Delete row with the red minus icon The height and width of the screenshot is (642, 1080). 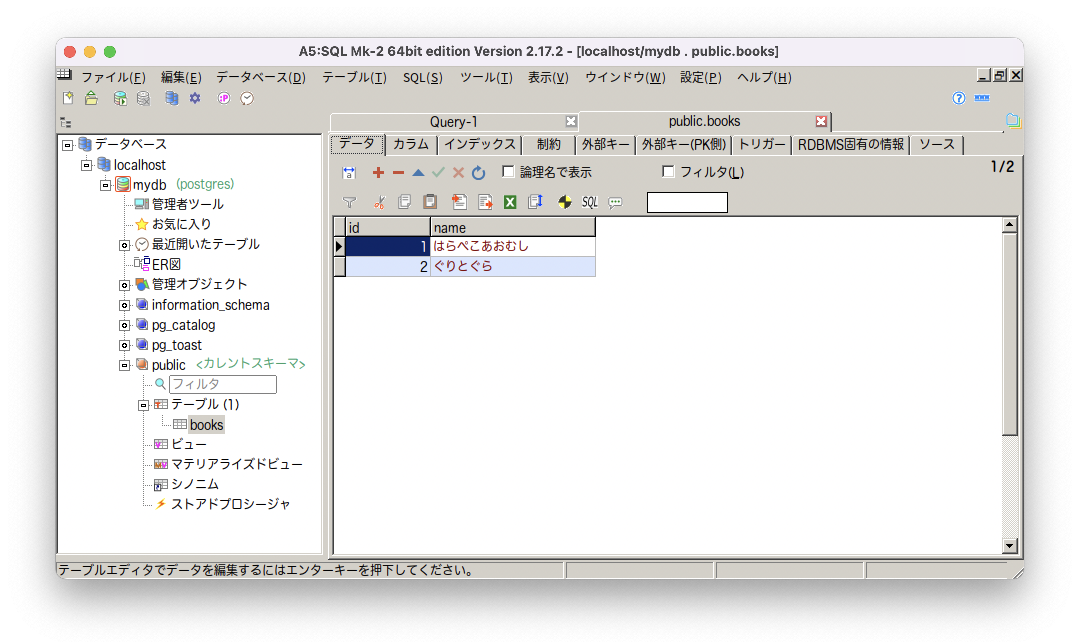pyautogui.click(x=398, y=172)
